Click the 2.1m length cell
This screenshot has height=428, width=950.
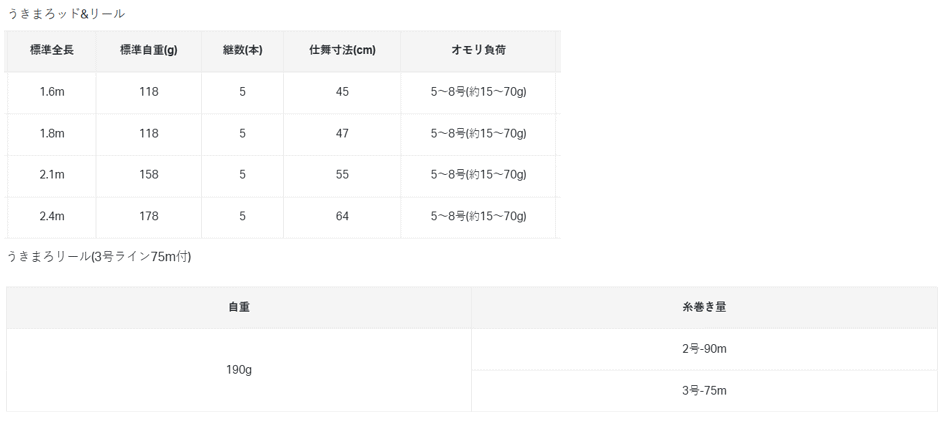pyautogui.click(x=52, y=175)
